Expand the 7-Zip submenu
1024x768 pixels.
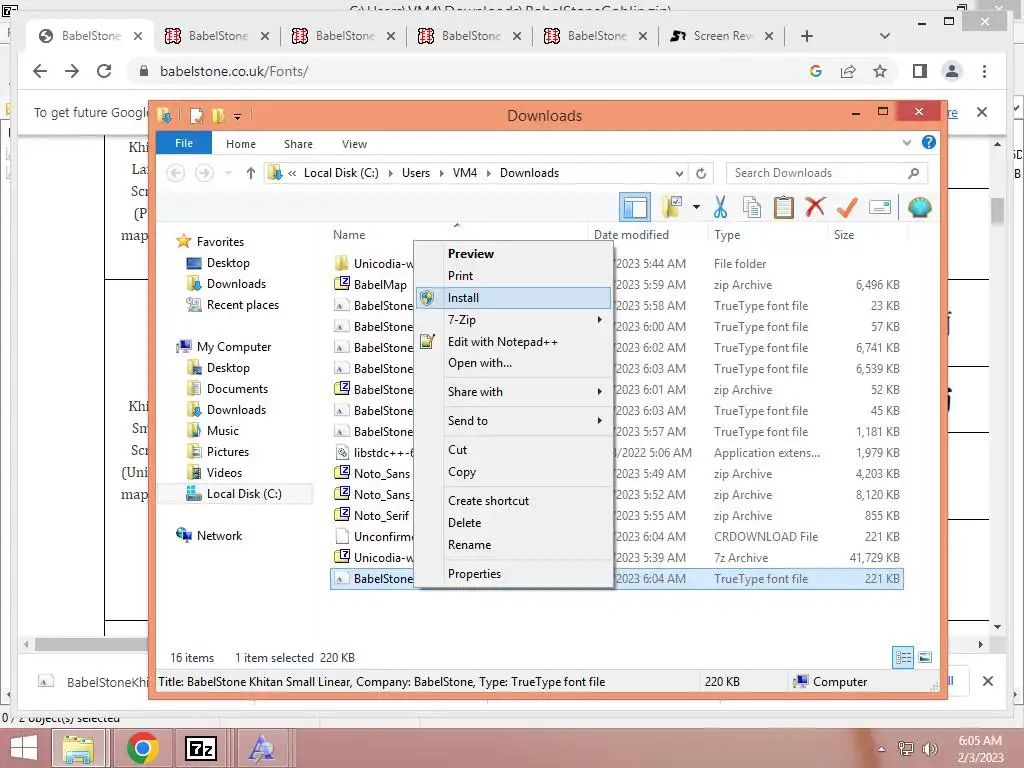click(514, 319)
